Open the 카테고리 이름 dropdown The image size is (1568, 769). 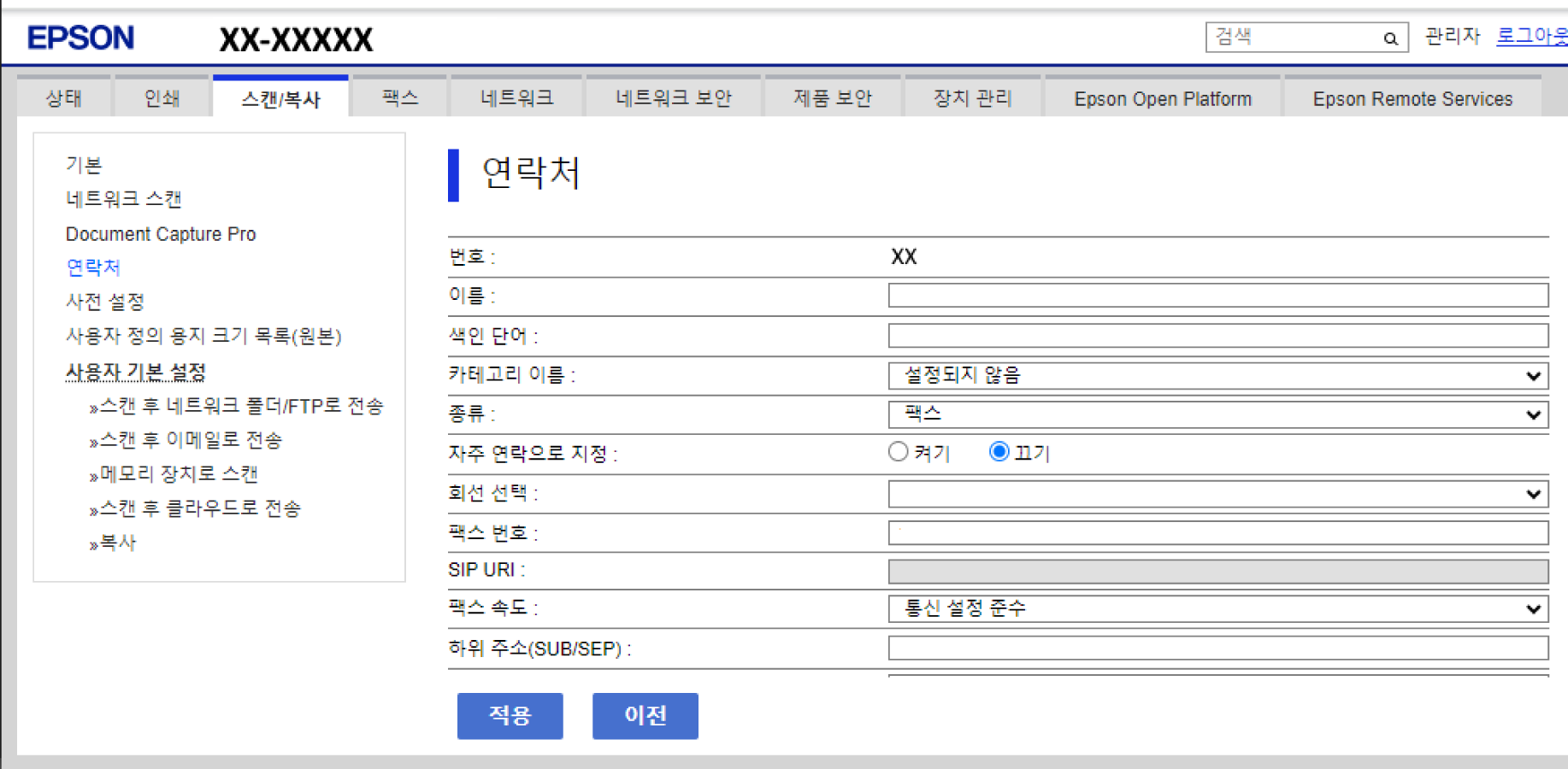tap(1217, 376)
